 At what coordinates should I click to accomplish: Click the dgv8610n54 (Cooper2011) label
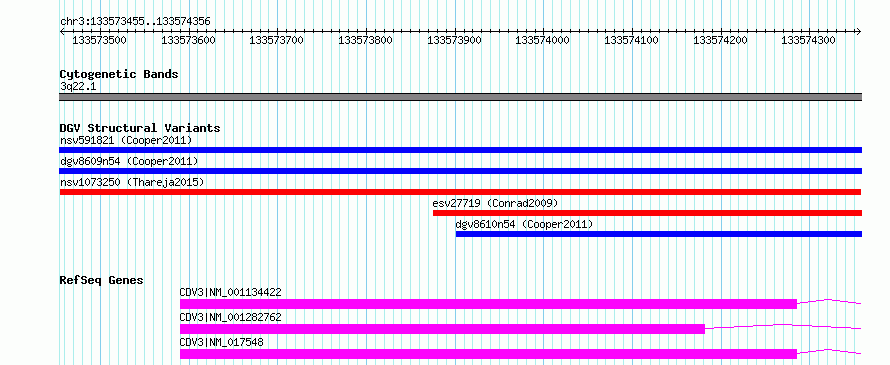tap(524, 224)
